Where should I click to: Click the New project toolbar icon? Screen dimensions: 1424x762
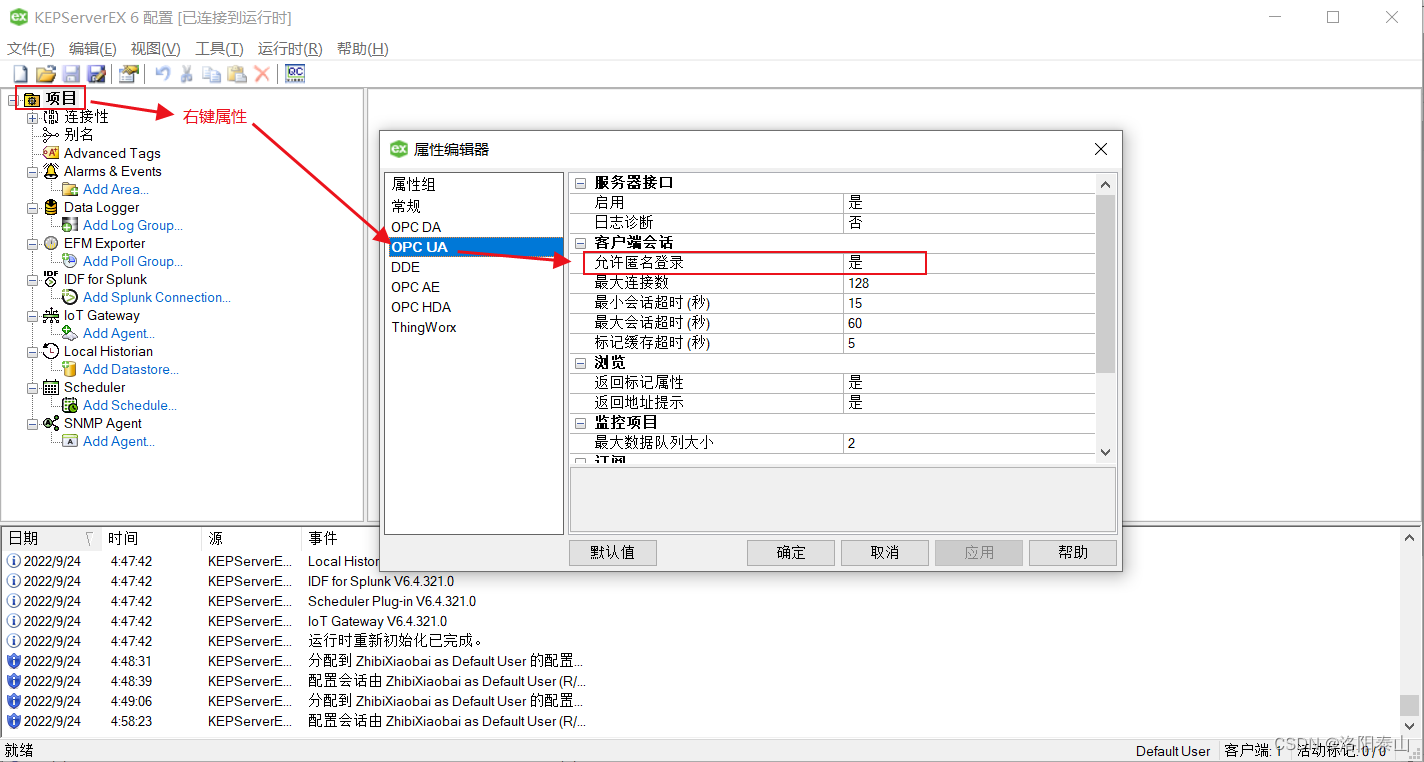[x=20, y=73]
